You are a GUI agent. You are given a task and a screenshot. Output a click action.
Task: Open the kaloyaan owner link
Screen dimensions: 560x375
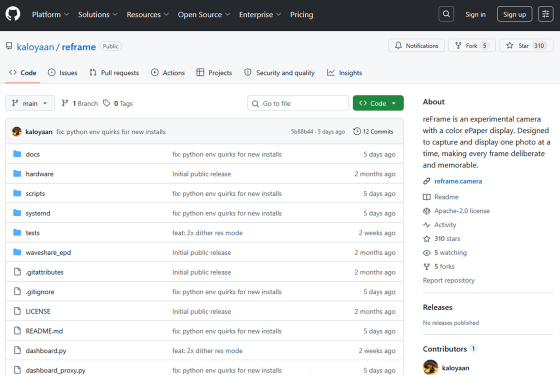point(35,47)
